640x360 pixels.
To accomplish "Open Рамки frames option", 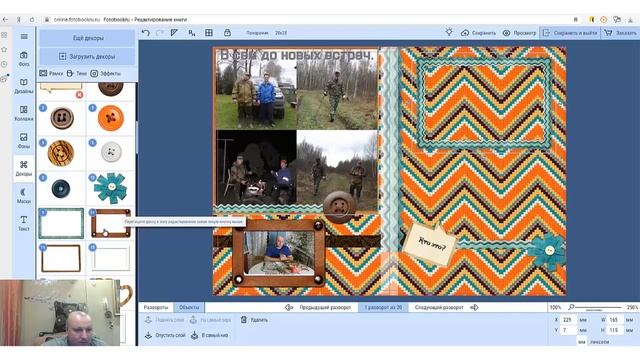I will click(x=51, y=73).
